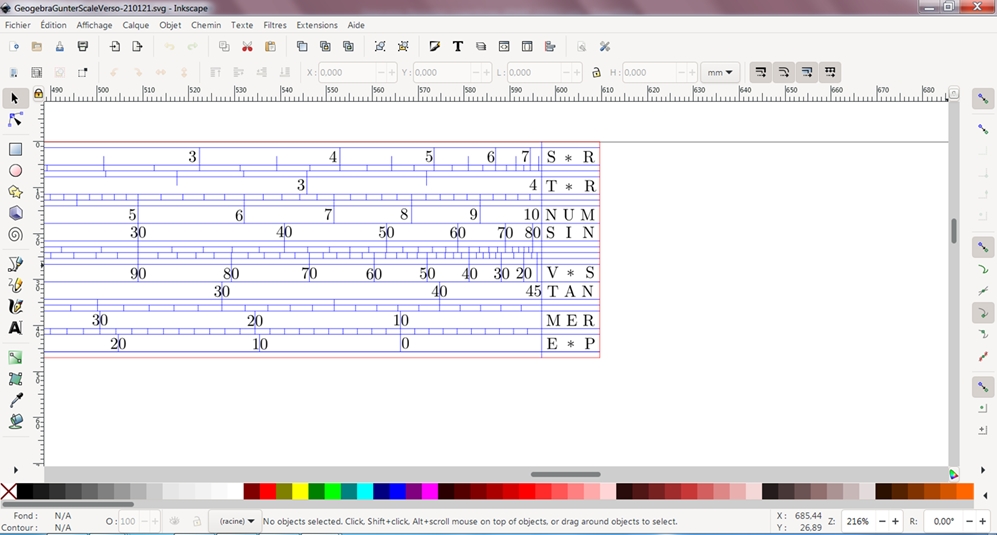
Task: Open the Édition menu
Action: click(x=53, y=25)
